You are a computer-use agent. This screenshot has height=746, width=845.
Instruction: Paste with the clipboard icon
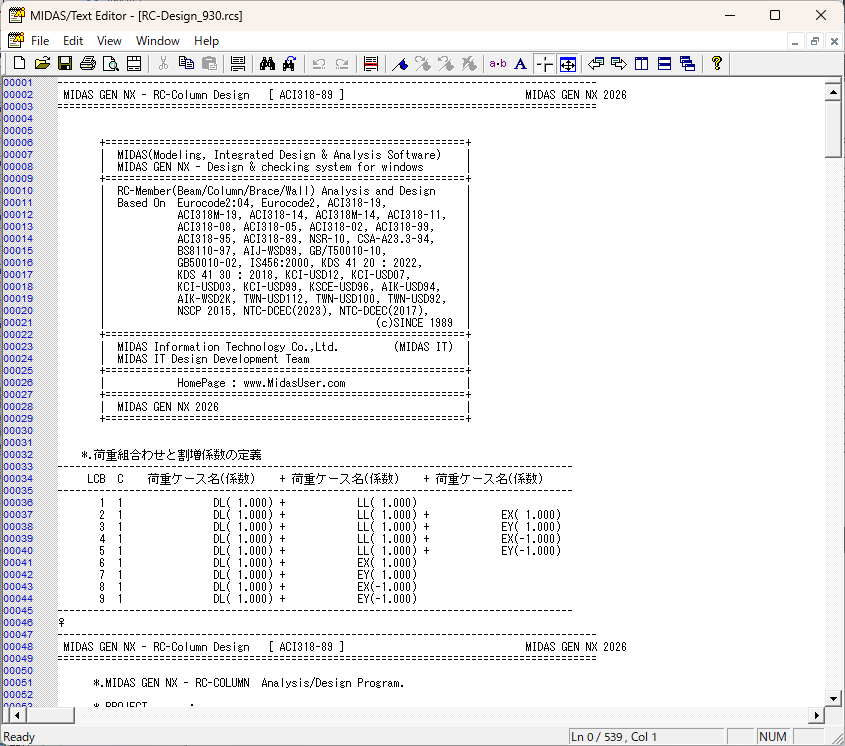209,64
